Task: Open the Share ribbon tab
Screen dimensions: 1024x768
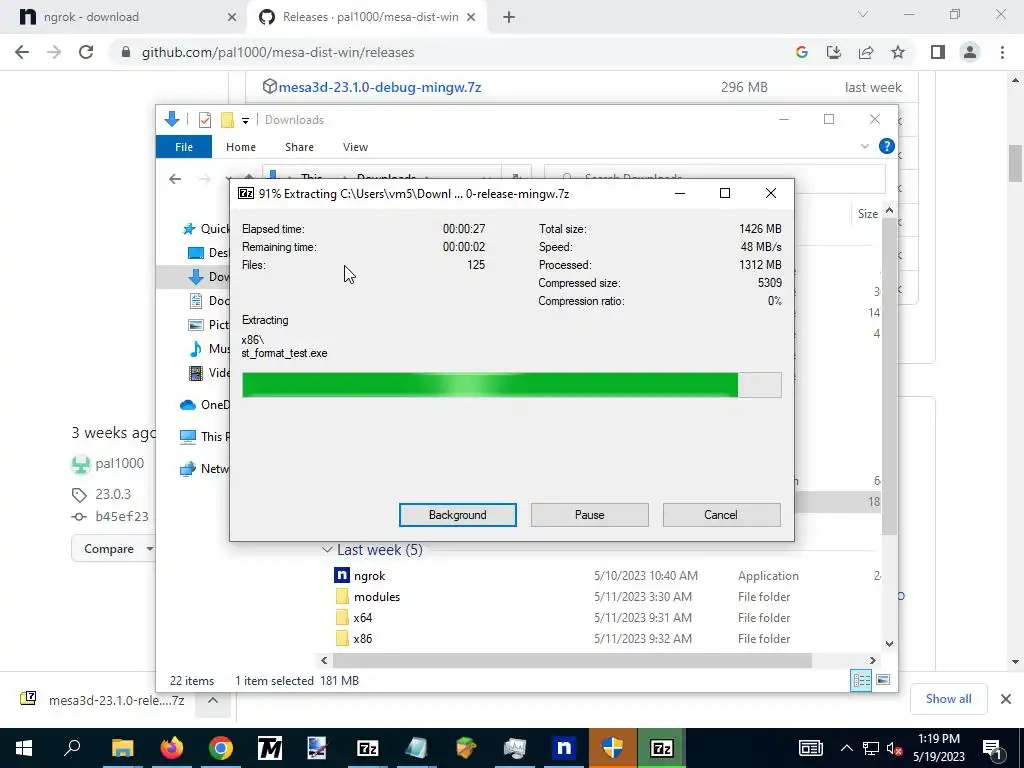Action: [299, 147]
